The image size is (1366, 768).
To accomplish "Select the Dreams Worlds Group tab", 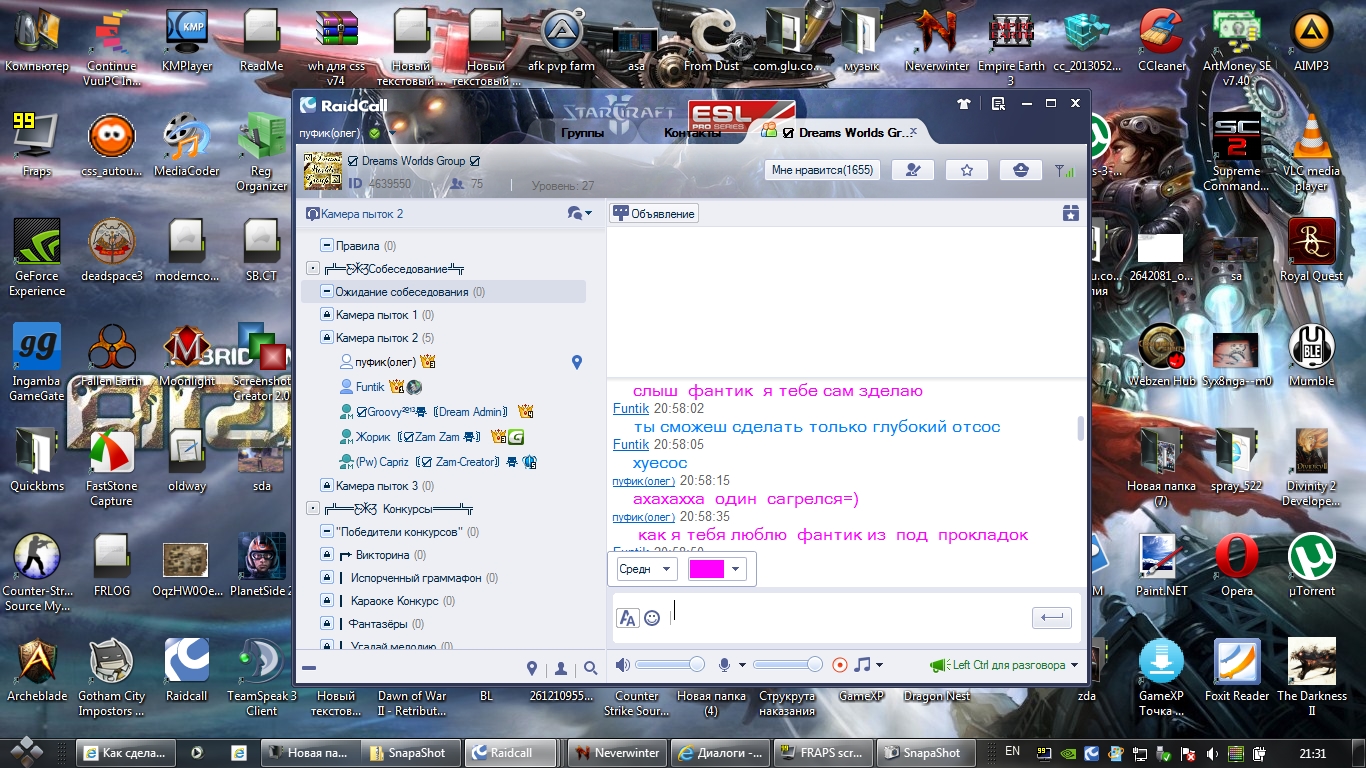I will click(840, 132).
